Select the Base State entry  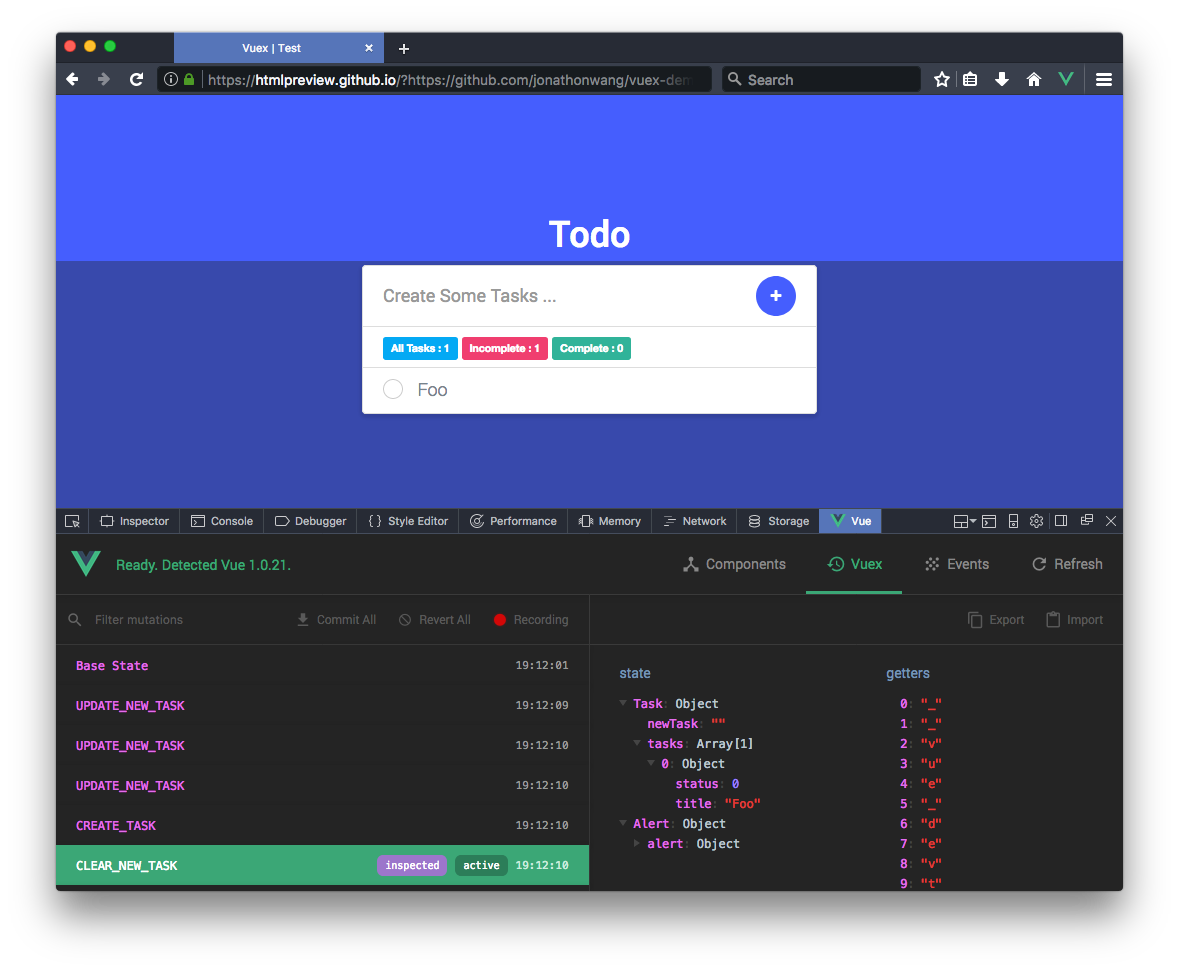pos(323,666)
